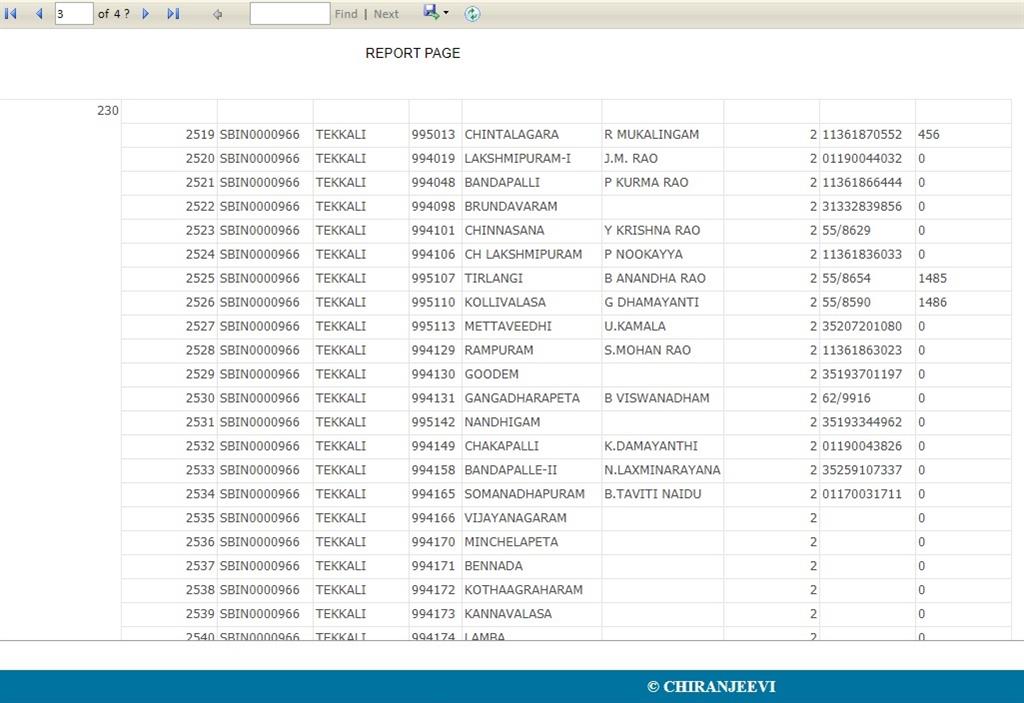Screen dimensions: 1024x703
Task: Jump to last report page
Action: (x=173, y=13)
